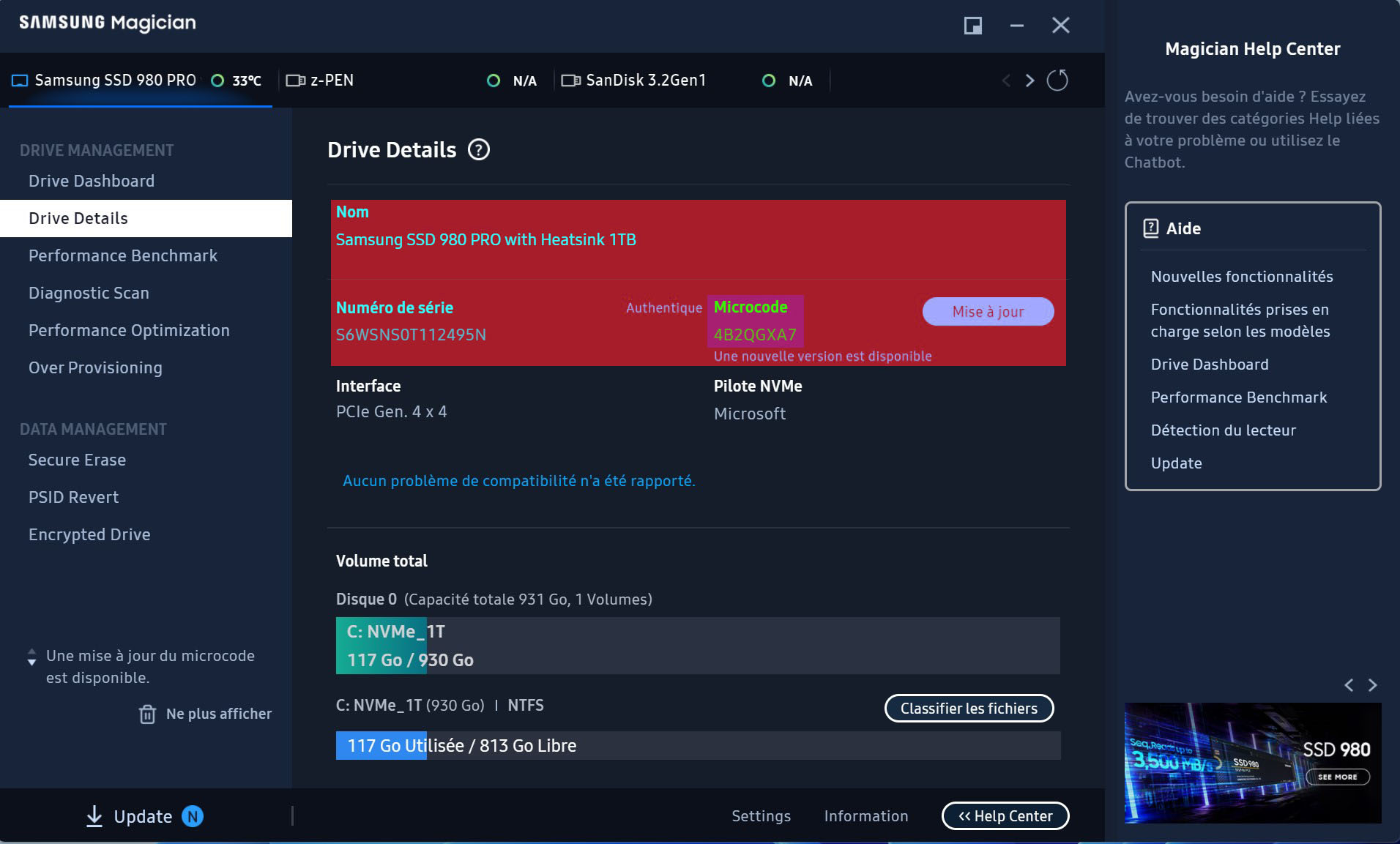Click the Authentique label
The width and height of the screenshot is (1400, 844).
click(x=664, y=308)
